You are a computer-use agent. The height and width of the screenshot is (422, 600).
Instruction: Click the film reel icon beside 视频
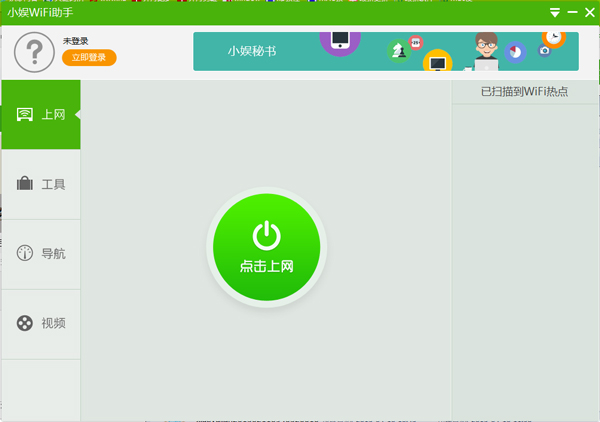25,323
